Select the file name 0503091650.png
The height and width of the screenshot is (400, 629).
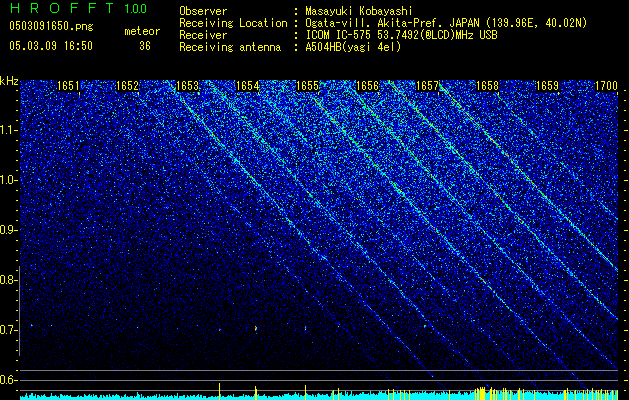(x=51, y=27)
